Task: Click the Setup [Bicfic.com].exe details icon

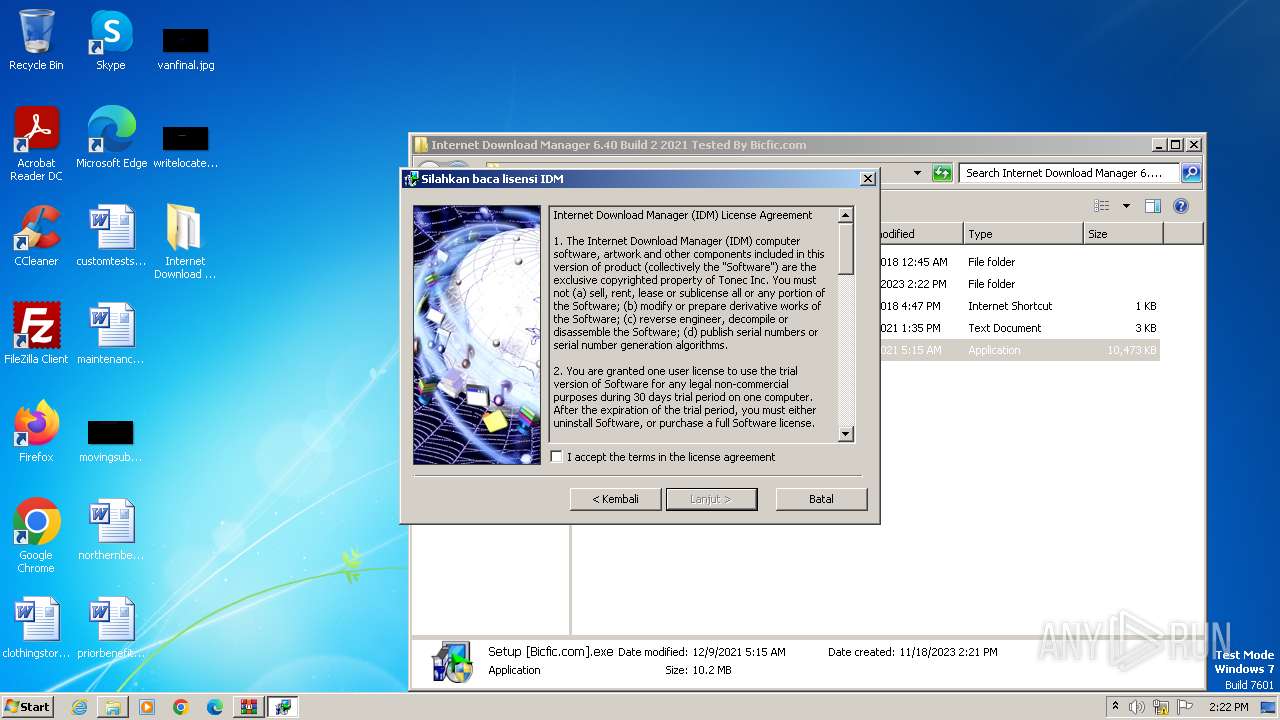Action: (452, 661)
